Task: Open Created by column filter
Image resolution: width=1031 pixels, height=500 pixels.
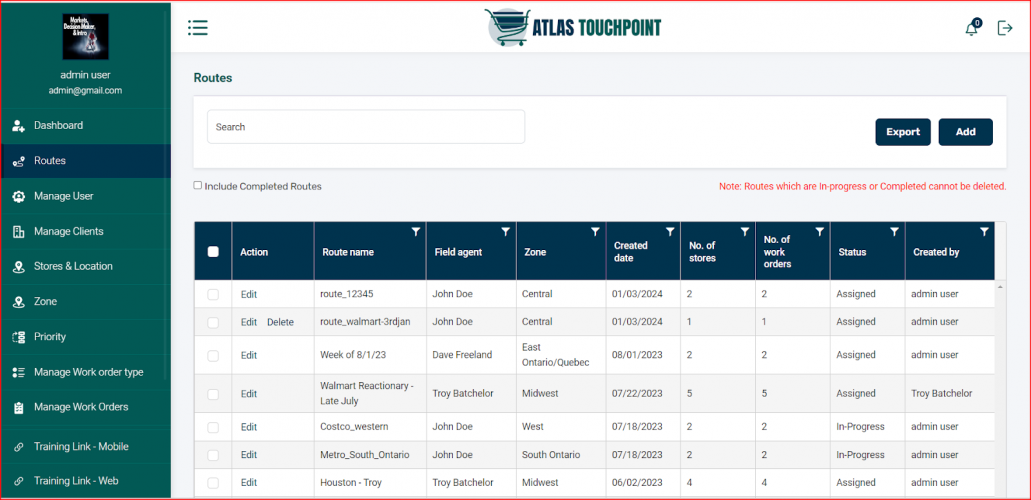Action: pyautogui.click(x=984, y=232)
